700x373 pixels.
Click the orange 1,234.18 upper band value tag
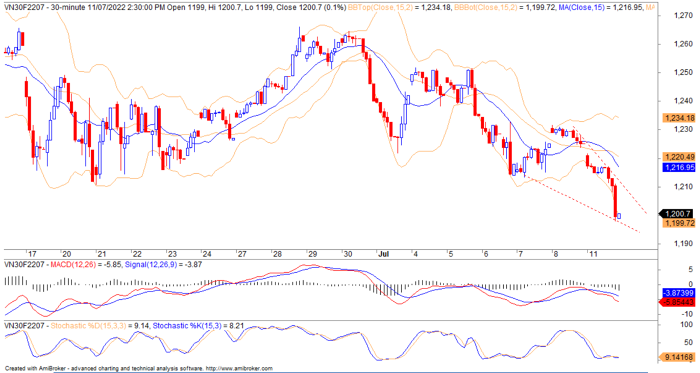[679, 118]
